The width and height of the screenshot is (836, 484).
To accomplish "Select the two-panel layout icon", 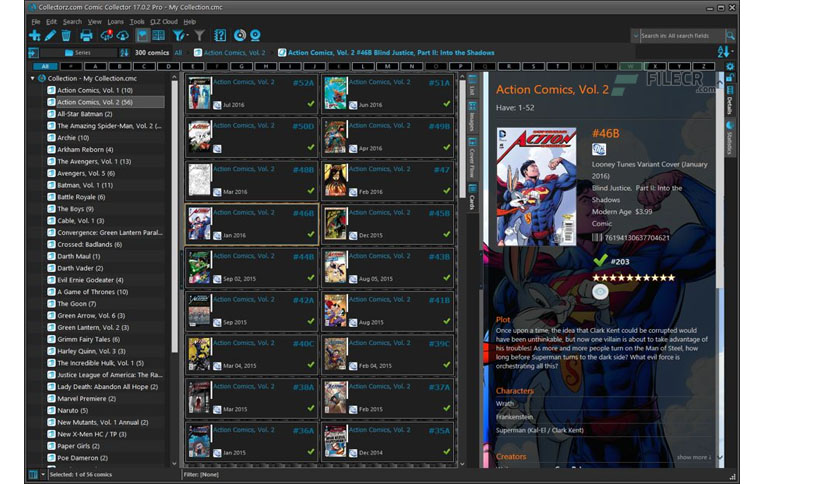I will click(158, 36).
